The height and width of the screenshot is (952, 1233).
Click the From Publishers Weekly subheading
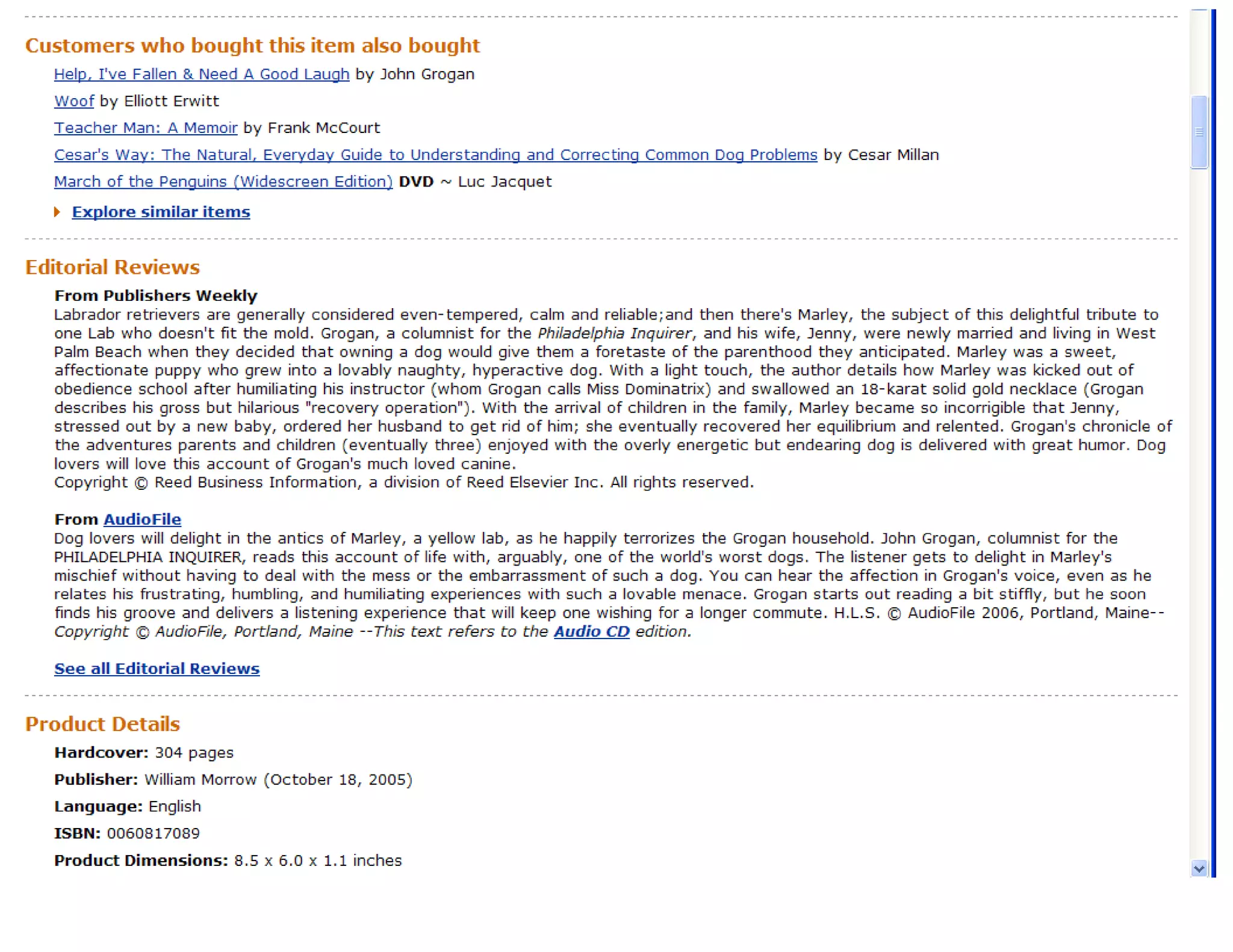[x=156, y=295]
